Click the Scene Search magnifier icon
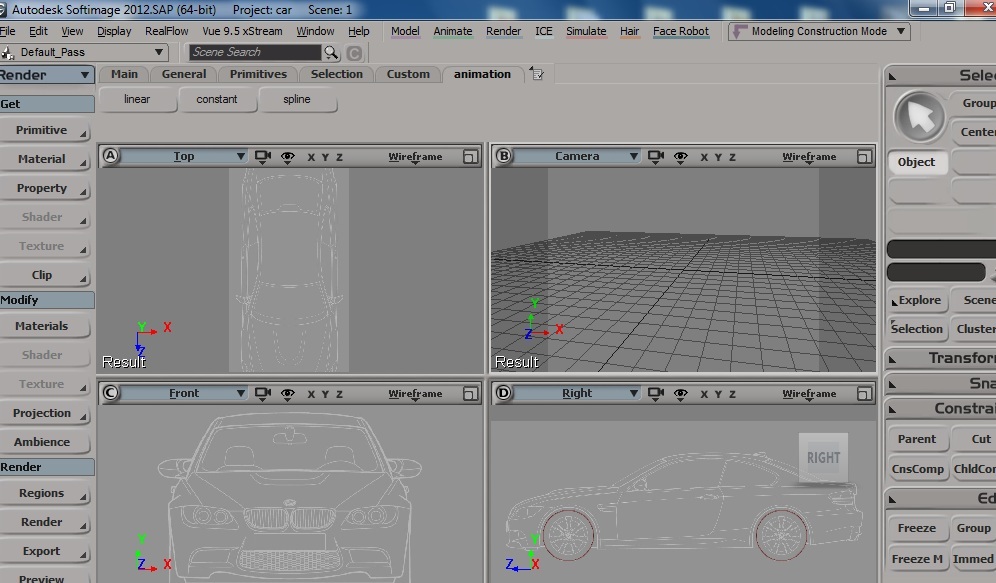Screen dimensions: 996x583 (331, 53)
